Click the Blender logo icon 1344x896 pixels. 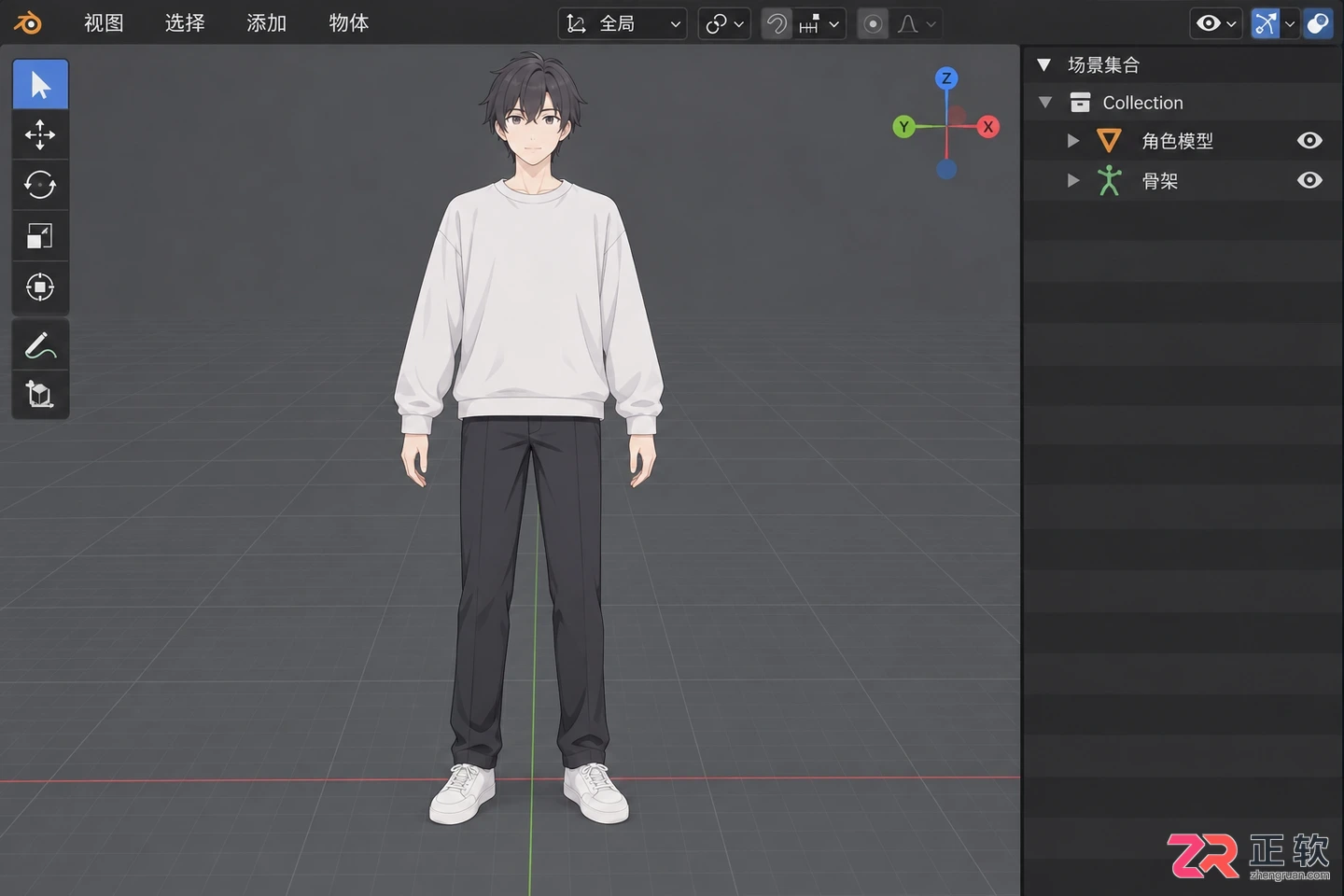point(28,23)
